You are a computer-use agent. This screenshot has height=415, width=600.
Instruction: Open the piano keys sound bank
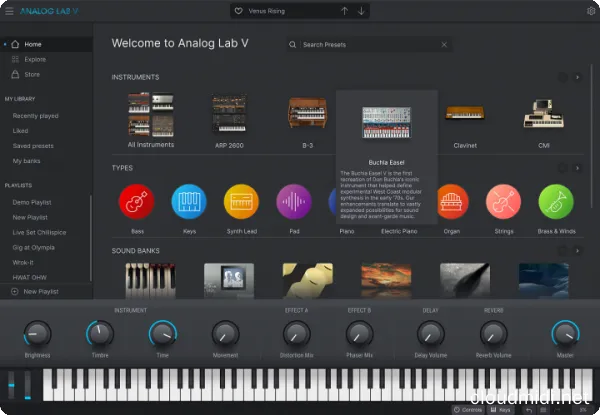pos(150,280)
